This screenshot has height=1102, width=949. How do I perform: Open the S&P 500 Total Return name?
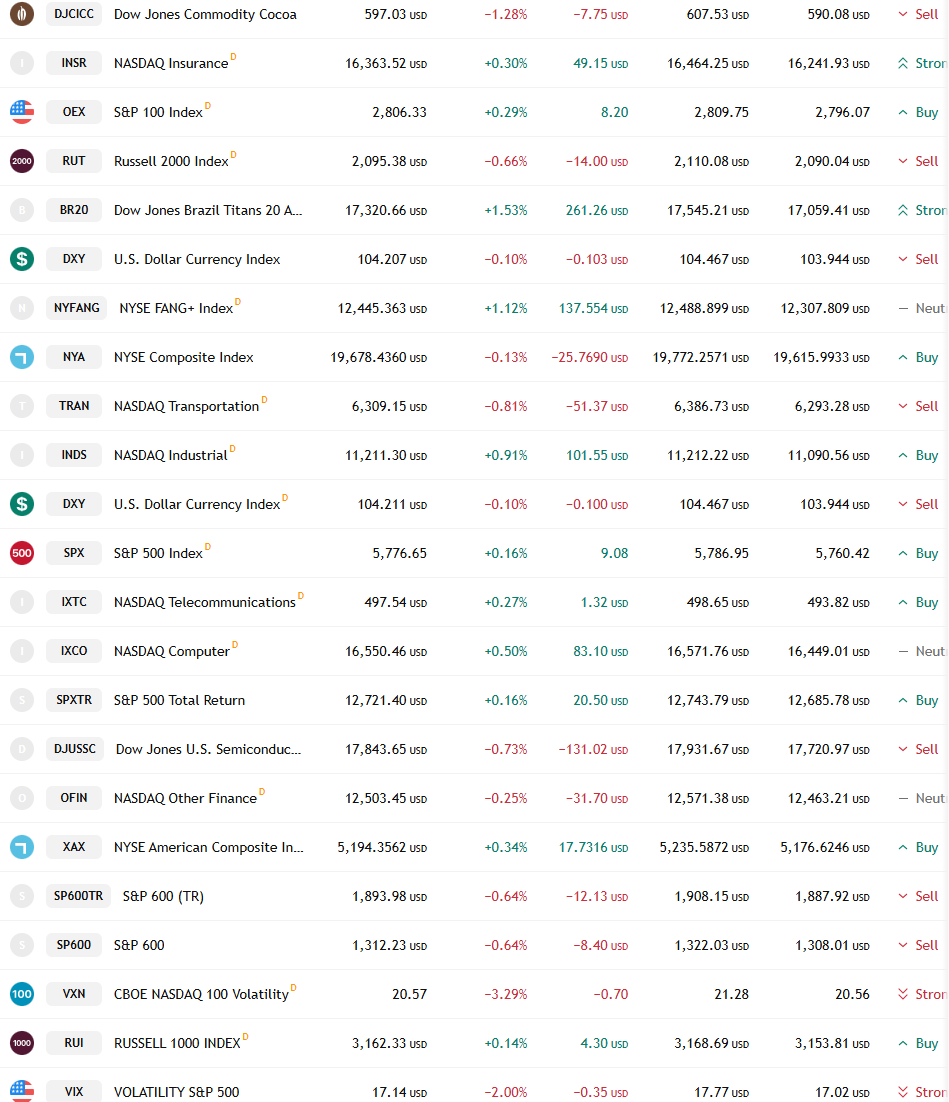click(179, 700)
